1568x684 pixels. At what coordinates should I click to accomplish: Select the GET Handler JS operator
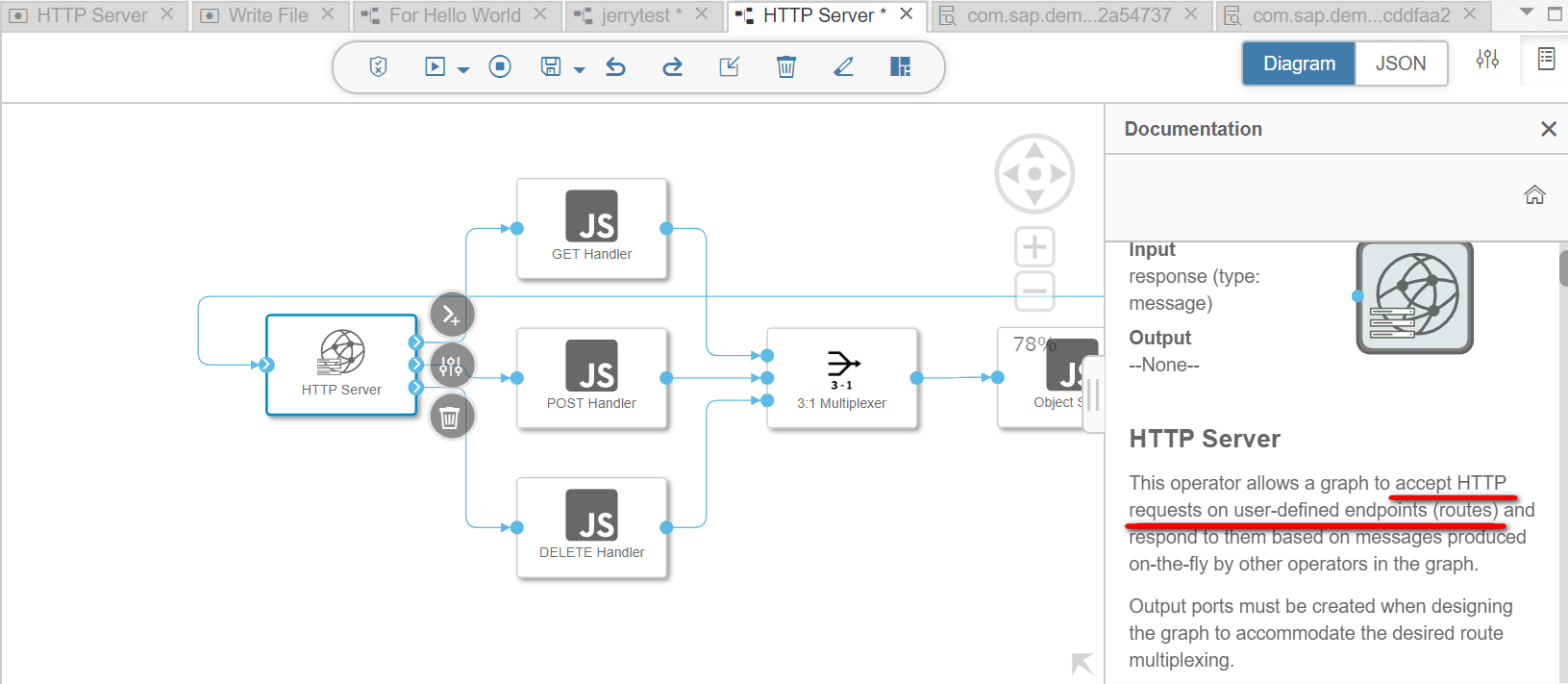(592, 229)
